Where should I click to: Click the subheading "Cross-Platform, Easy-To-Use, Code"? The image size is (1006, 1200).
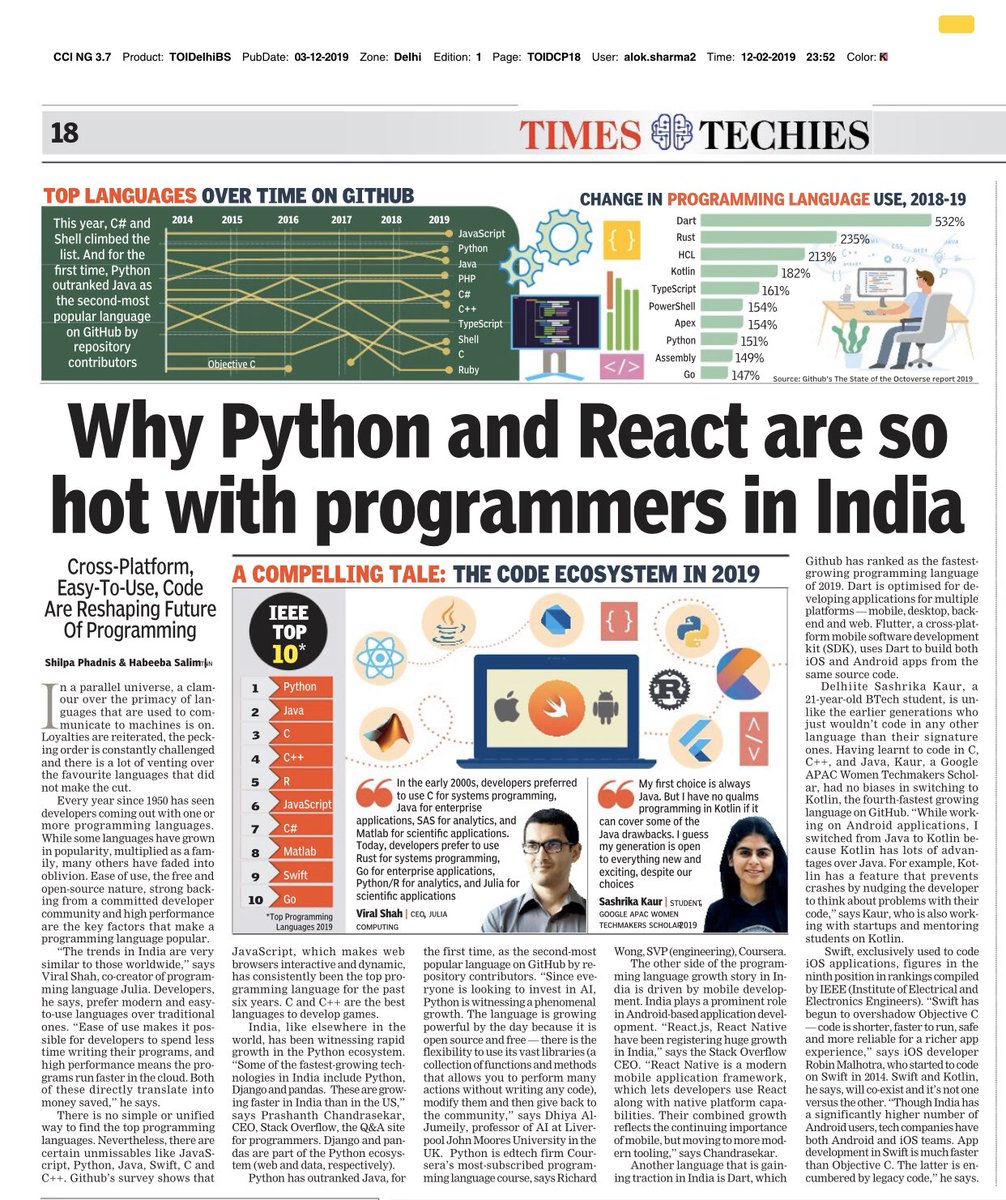129,598
